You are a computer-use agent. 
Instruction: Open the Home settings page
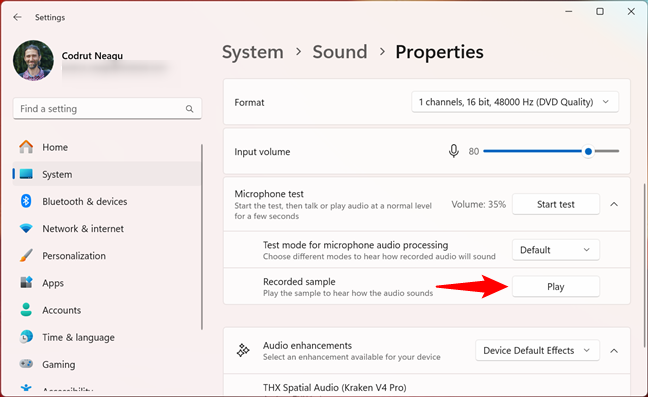[107, 147]
